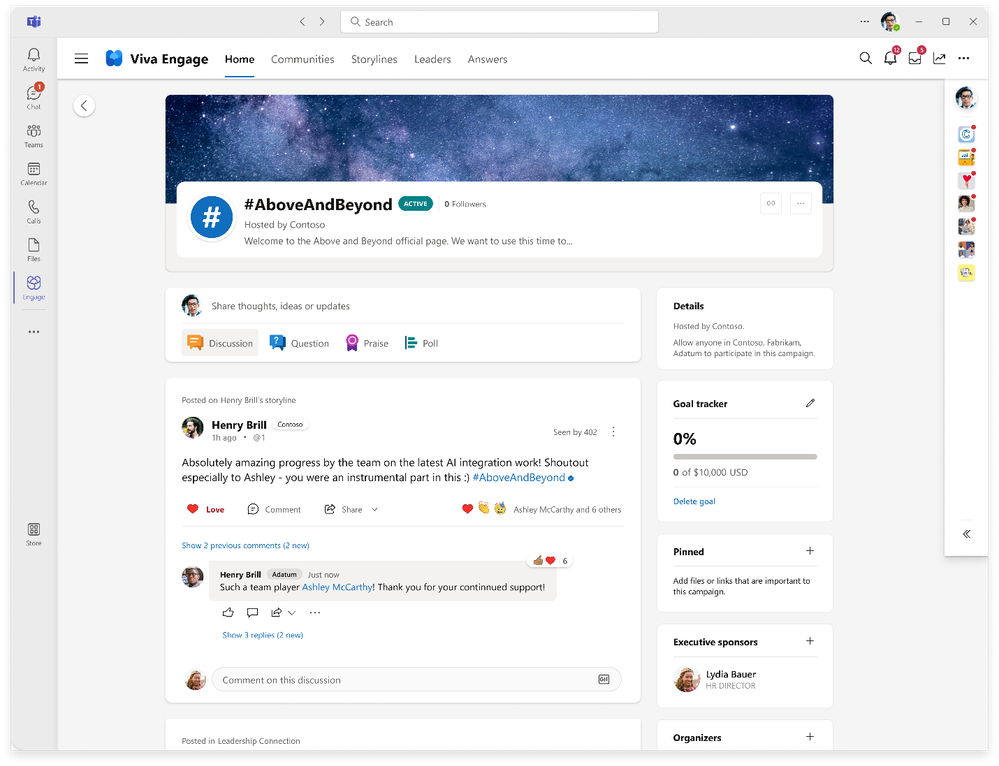Click the Teams search box

point(500,22)
